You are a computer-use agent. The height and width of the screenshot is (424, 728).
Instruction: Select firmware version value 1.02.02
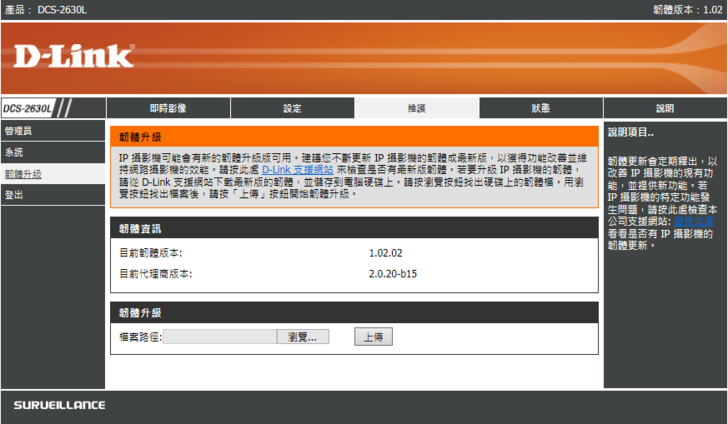coord(385,253)
